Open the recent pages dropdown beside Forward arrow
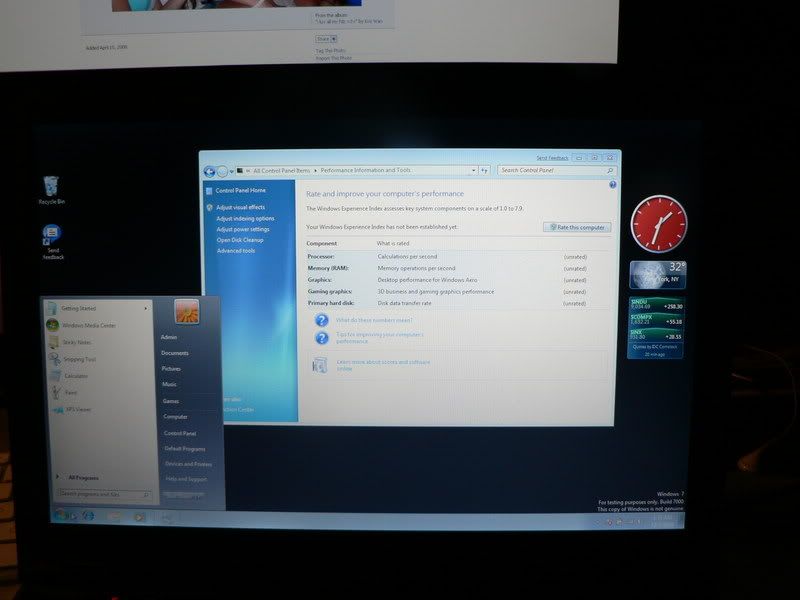800x600 pixels. [x=232, y=171]
